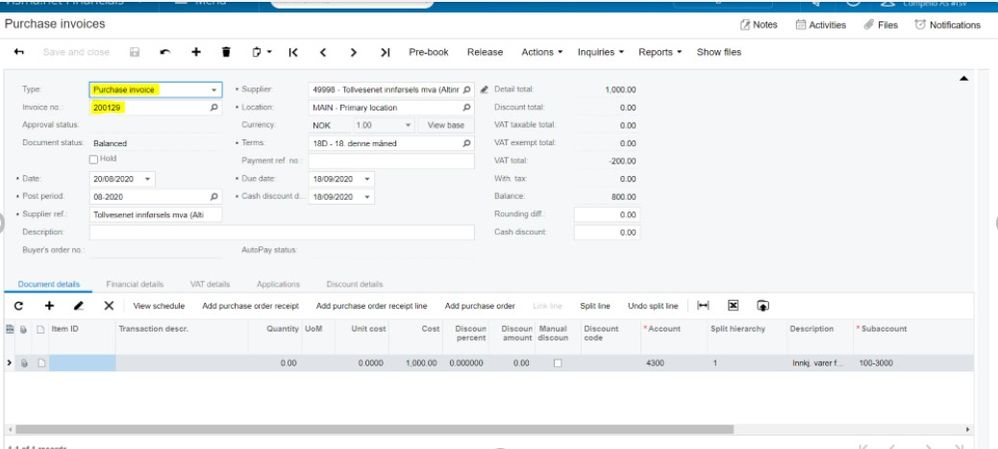Click the Description input field
This screenshot has width=998, height=449.
click(x=282, y=232)
